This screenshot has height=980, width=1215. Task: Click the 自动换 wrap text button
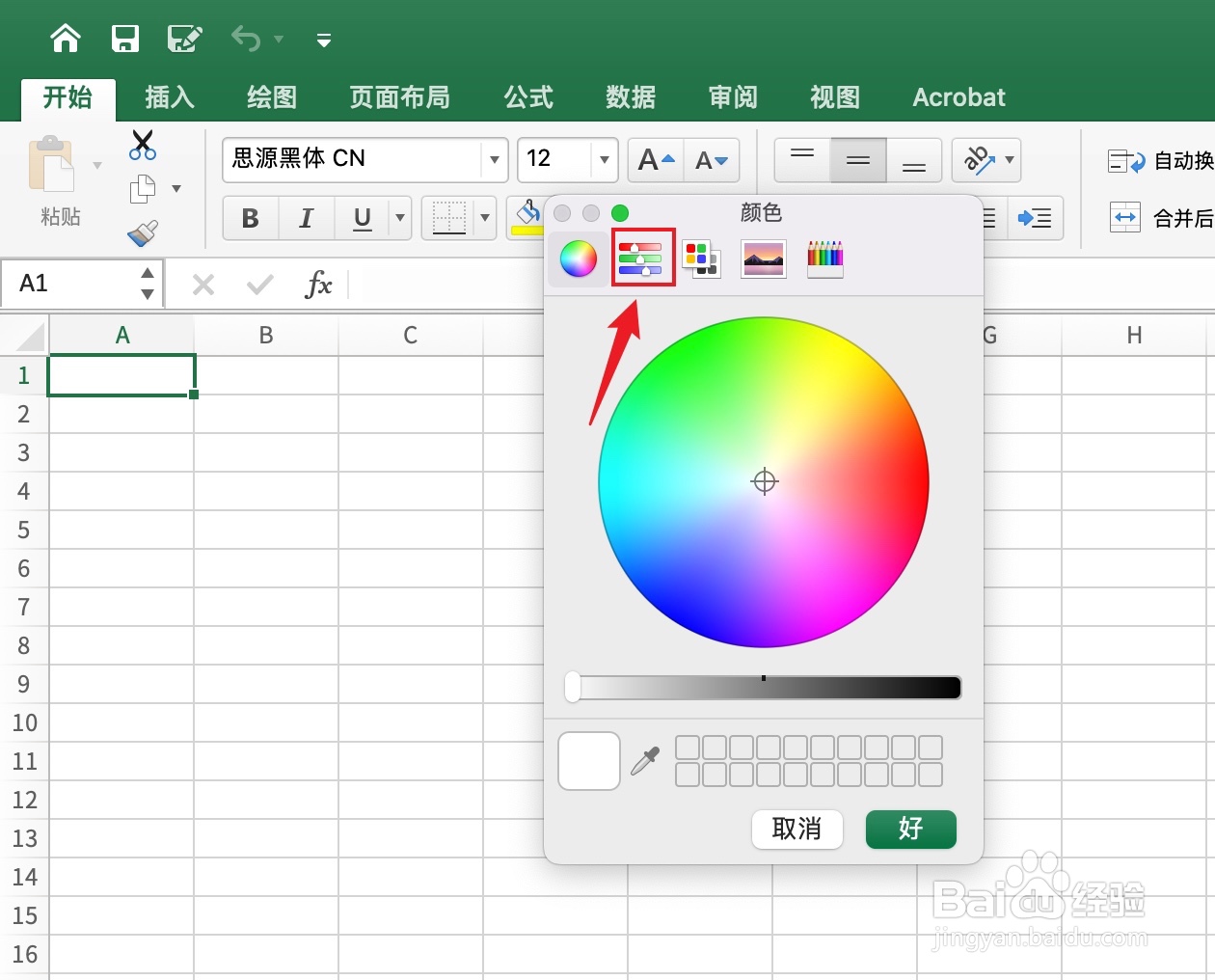point(1161,161)
